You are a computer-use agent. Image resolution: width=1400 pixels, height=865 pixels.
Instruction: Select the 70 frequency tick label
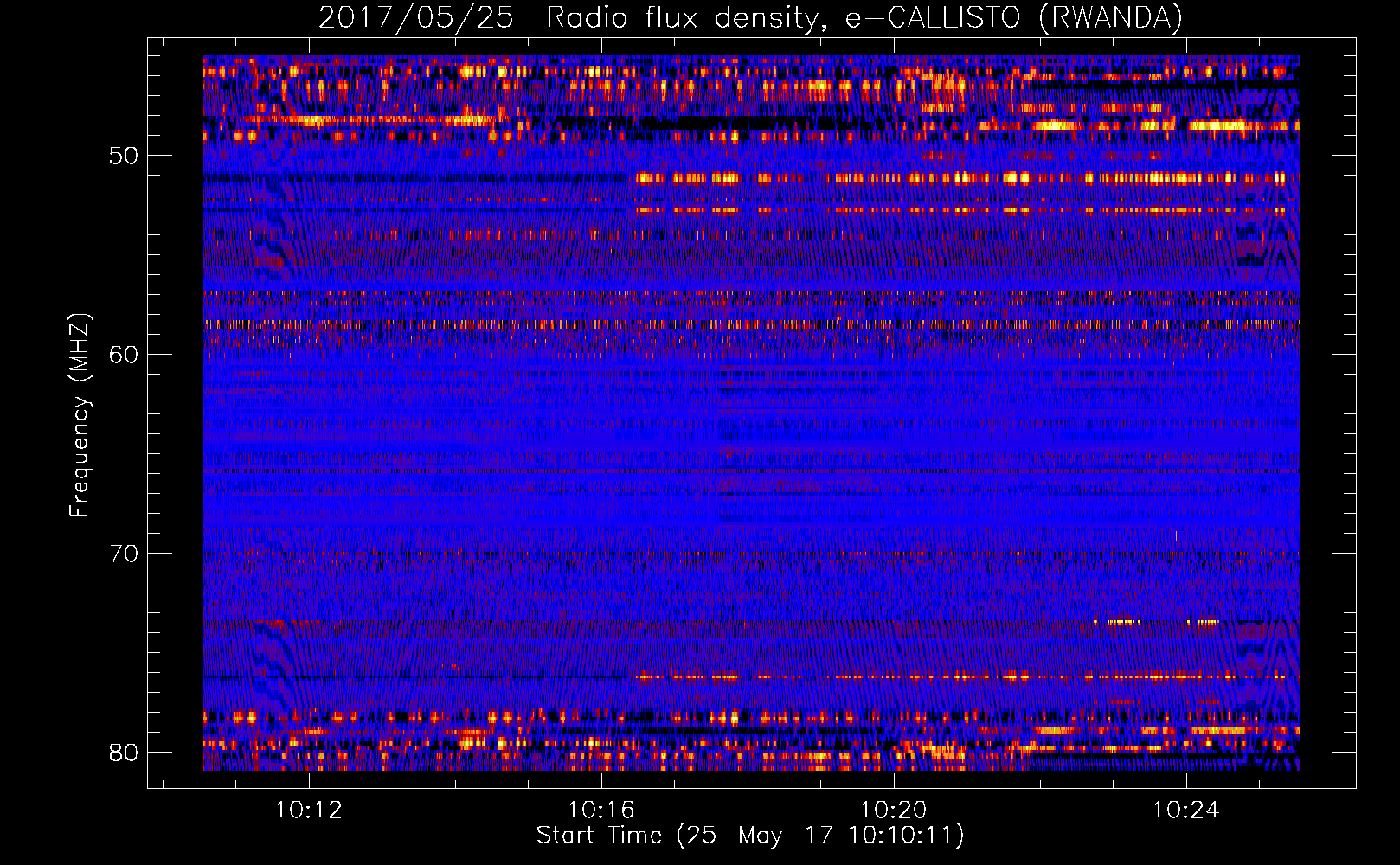(124, 554)
